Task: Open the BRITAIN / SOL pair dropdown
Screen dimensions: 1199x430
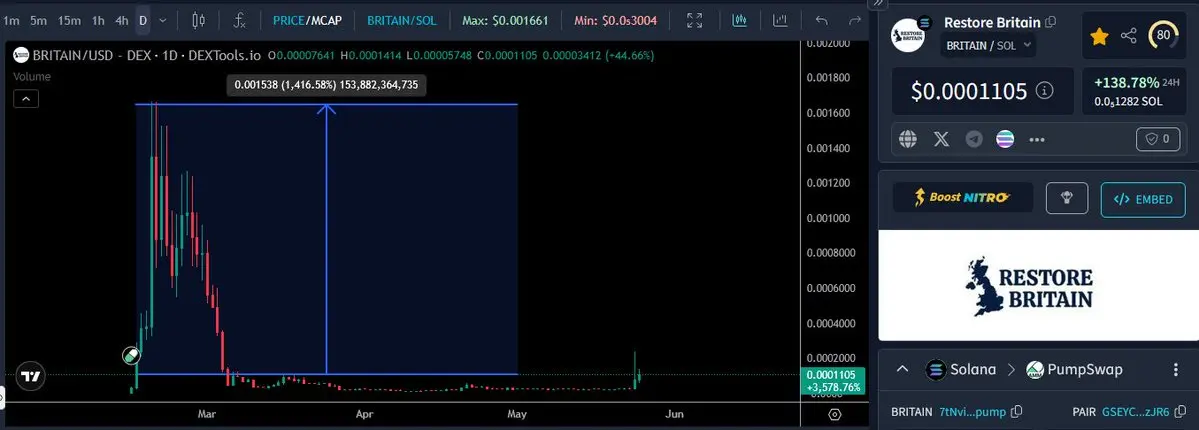Action: 989,46
